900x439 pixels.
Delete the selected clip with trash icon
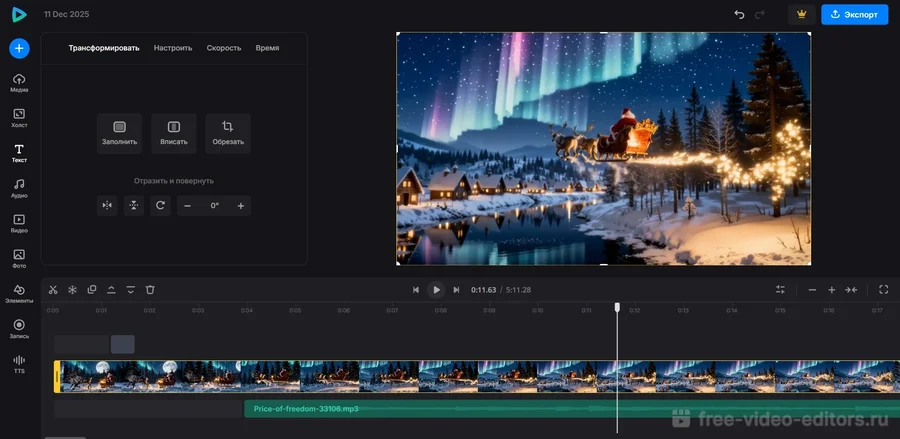coord(150,290)
